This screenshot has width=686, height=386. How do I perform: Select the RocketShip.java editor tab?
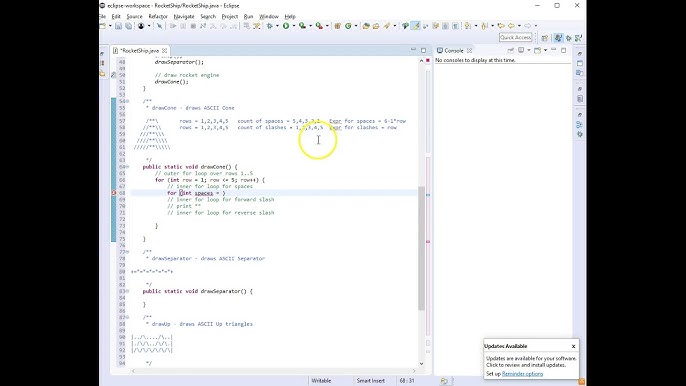click(140, 51)
